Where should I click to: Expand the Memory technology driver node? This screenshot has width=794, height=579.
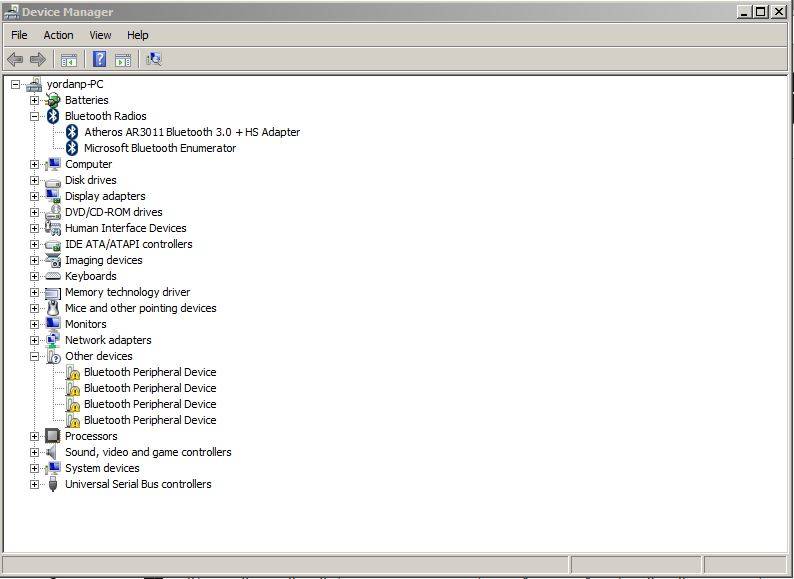tap(34, 292)
